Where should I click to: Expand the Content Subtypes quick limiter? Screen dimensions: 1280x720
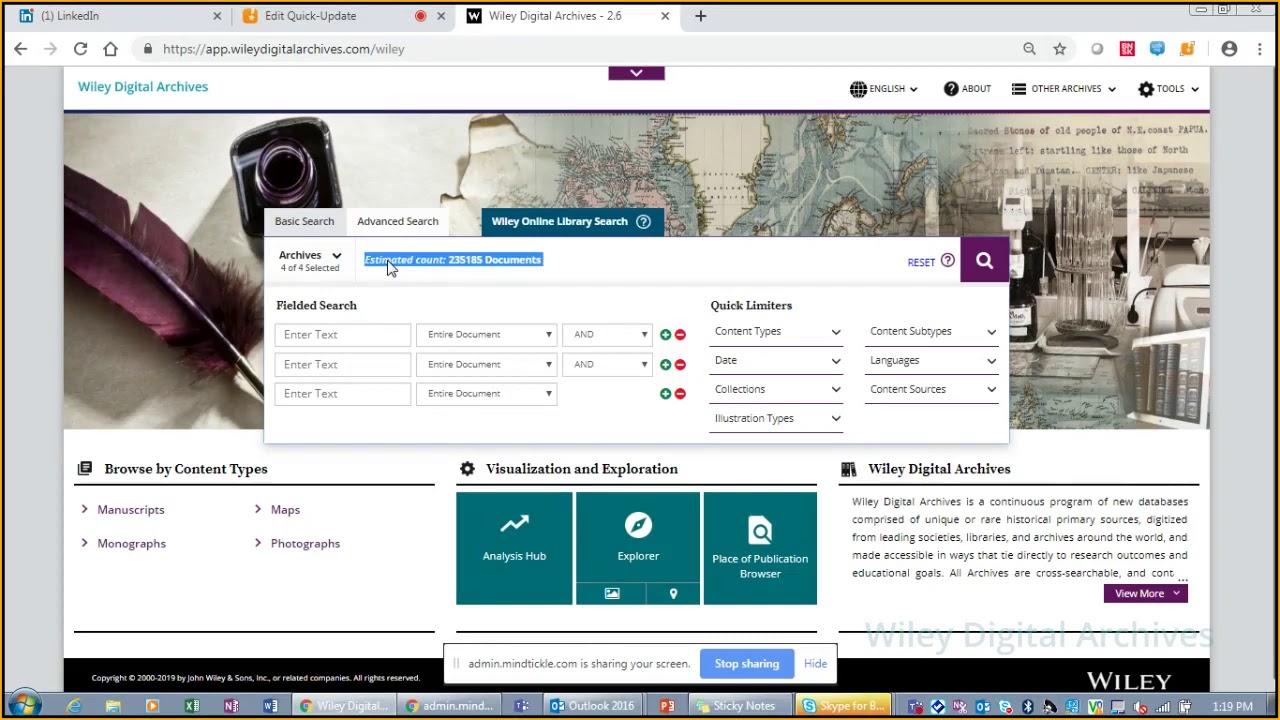tap(932, 332)
